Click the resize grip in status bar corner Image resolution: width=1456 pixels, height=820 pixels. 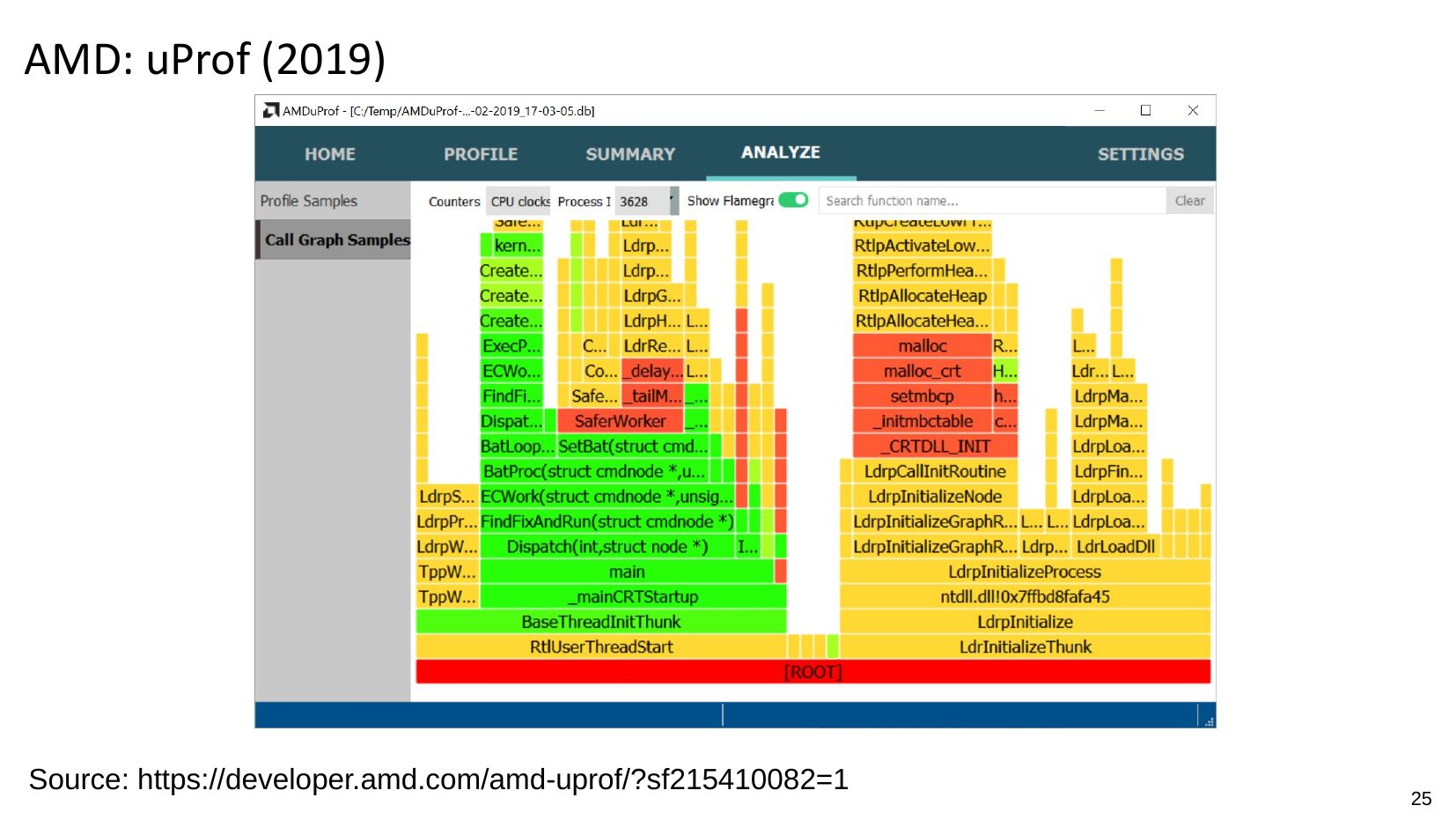tap(1210, 721)
